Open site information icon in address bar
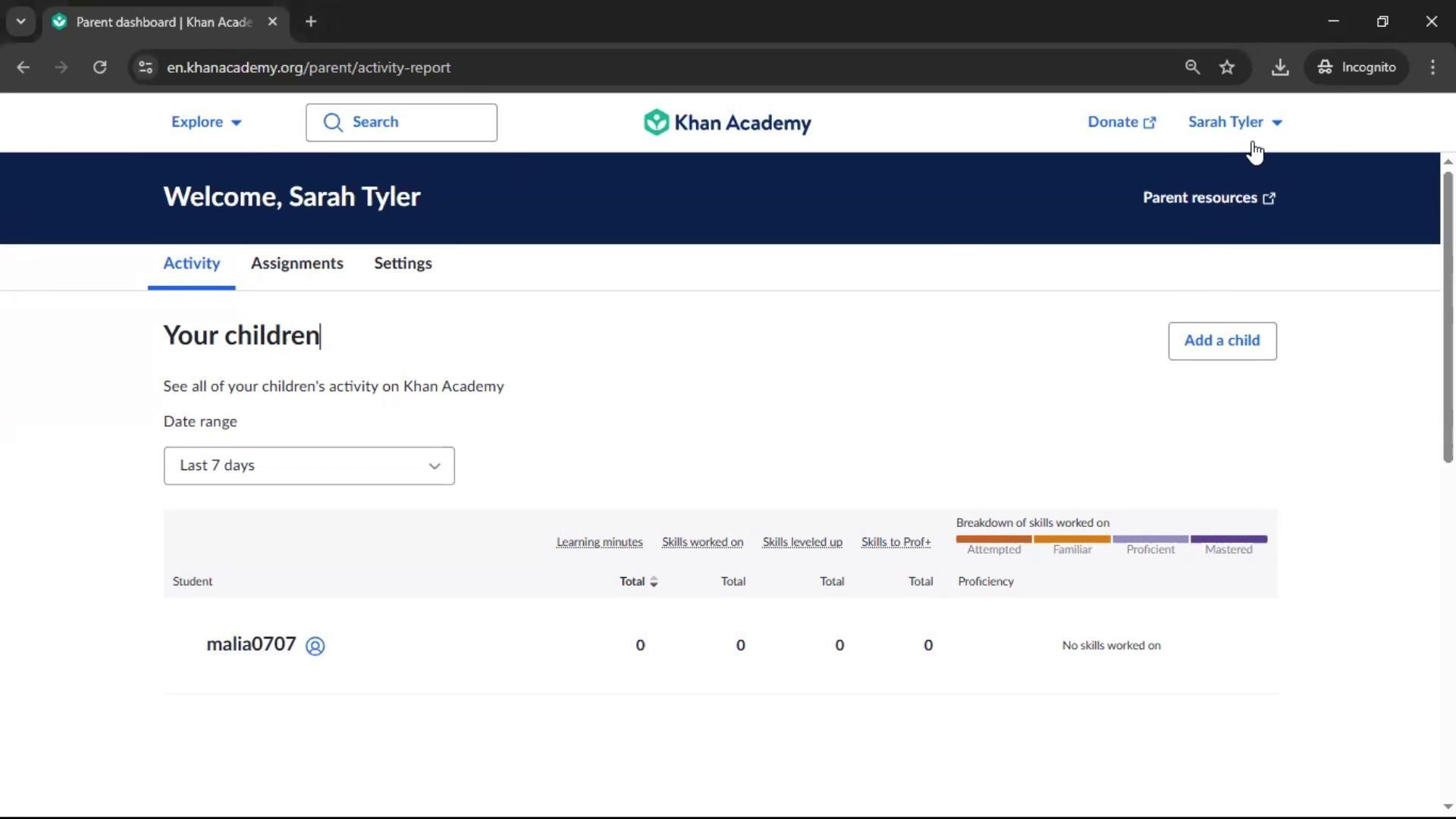 click(146, 67)
